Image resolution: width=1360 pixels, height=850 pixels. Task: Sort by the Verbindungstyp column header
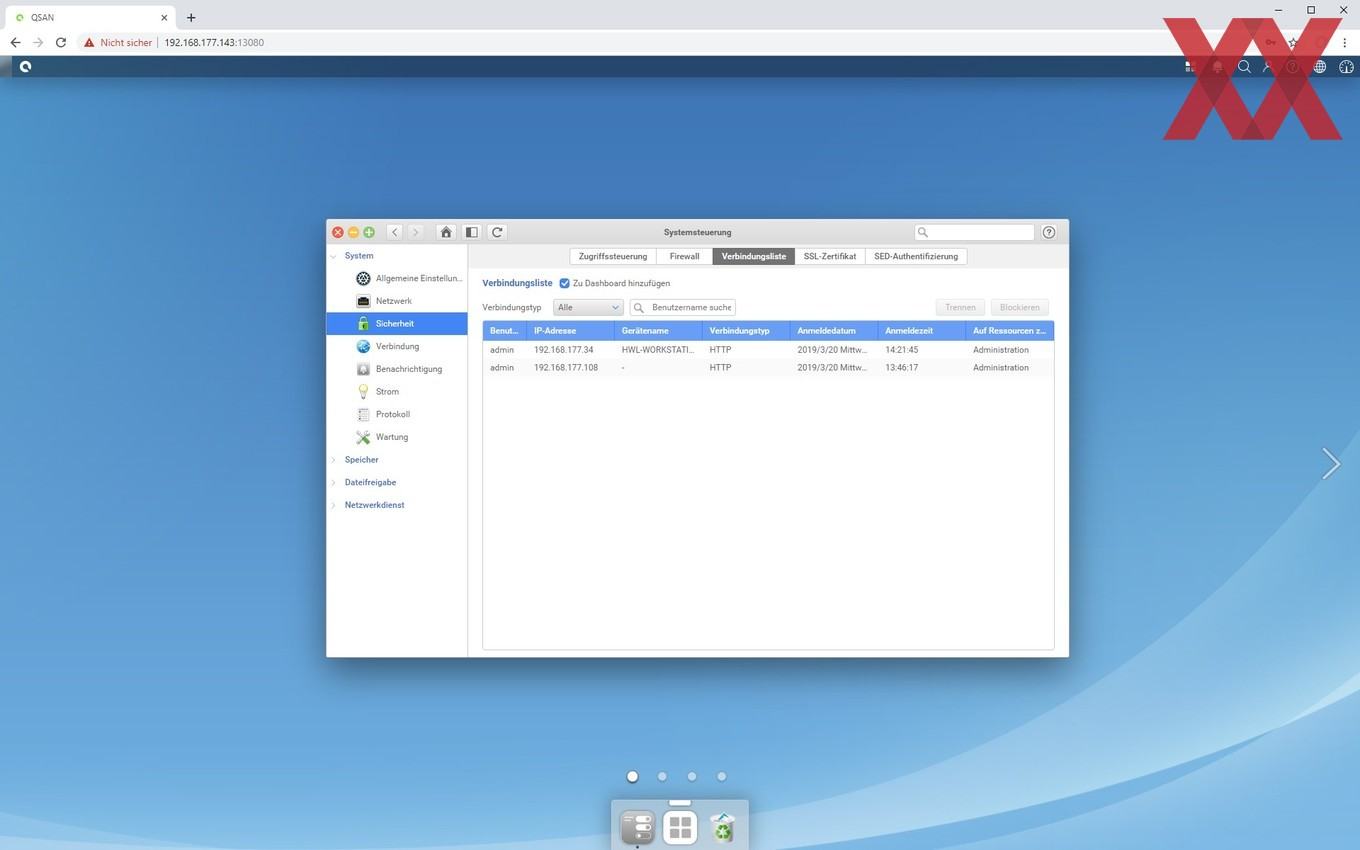click(746, 331)
